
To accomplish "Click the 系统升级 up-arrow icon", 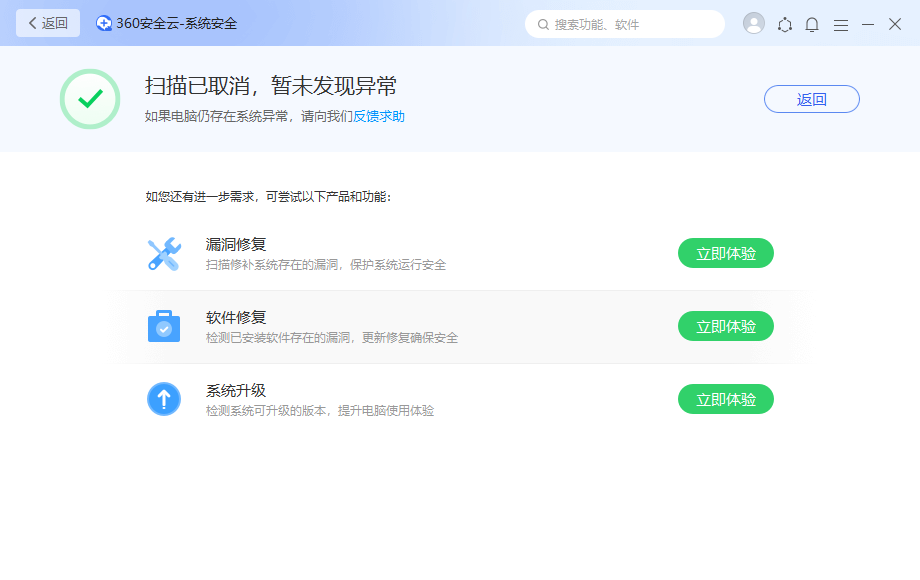I will click(164, 399).
